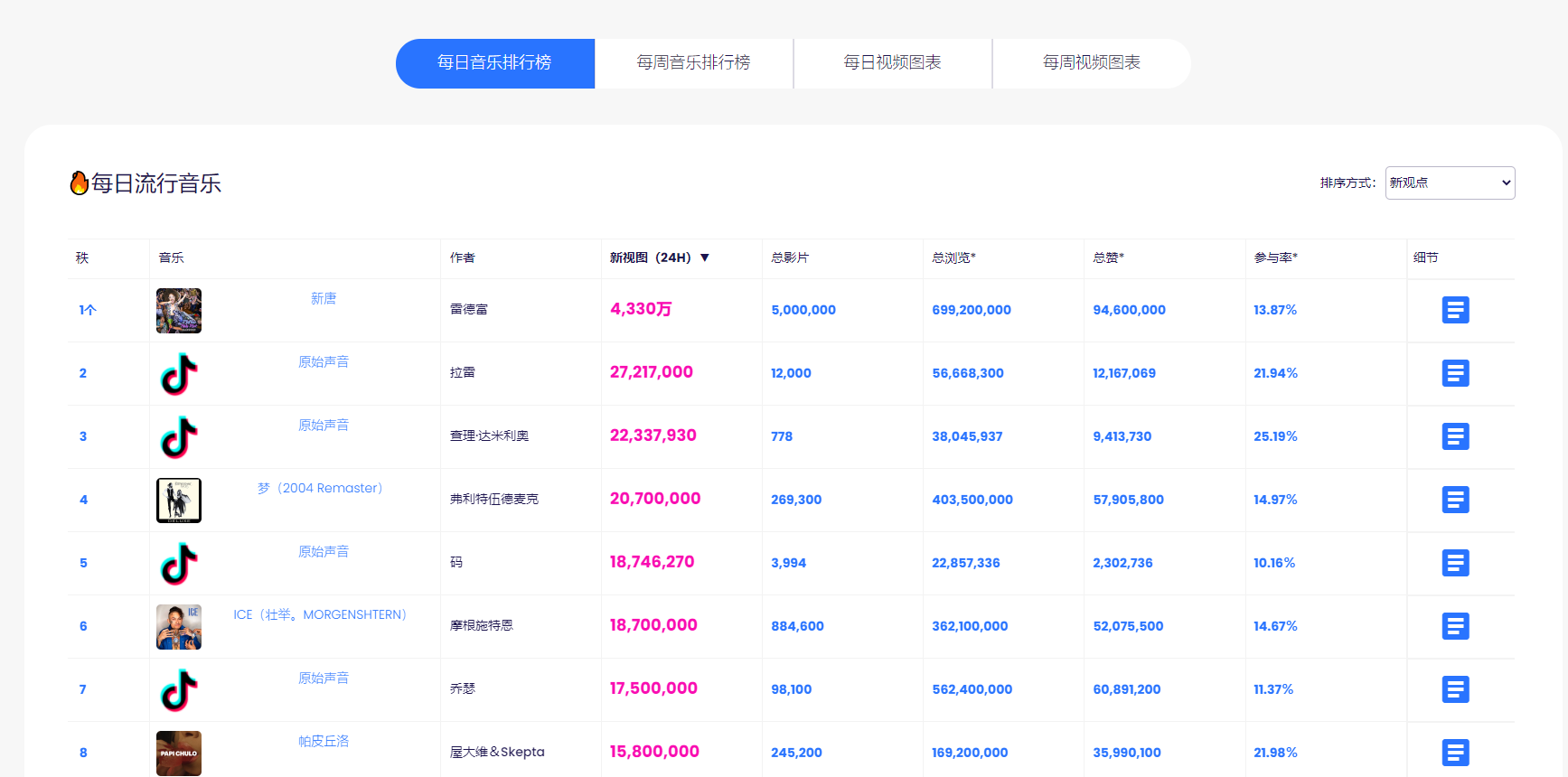The image size is (1568, 777).
Task: Open 帕皮丘洛 song link
Action: coord(324,741)
